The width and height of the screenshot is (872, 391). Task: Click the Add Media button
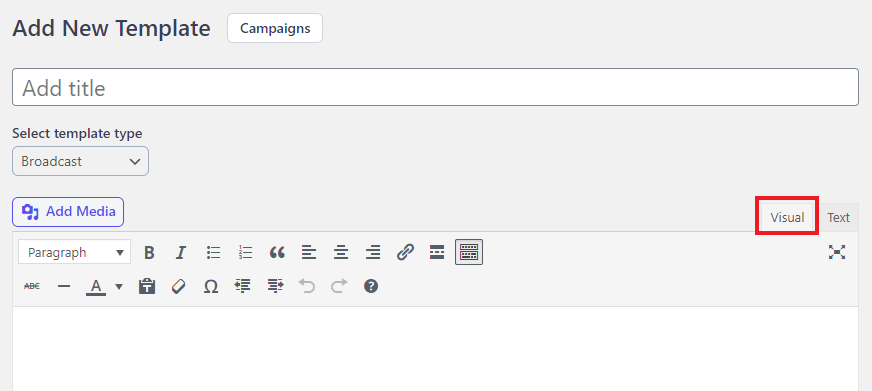tap(68, 212)
